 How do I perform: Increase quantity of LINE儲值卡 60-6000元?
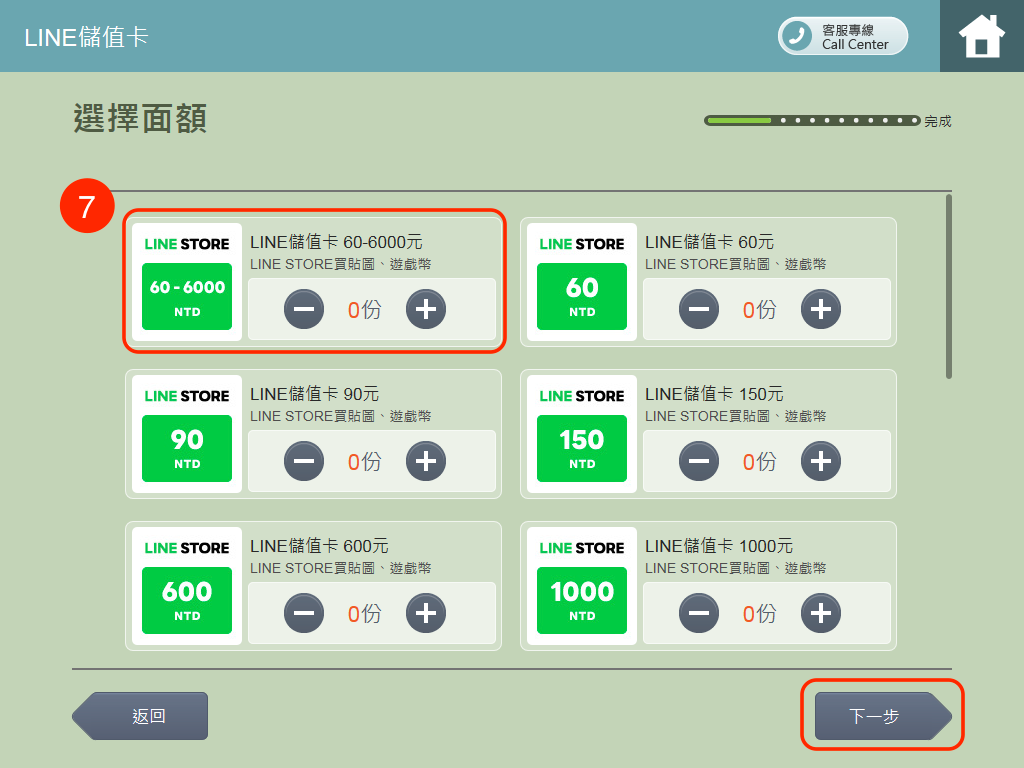coord(426,309)
